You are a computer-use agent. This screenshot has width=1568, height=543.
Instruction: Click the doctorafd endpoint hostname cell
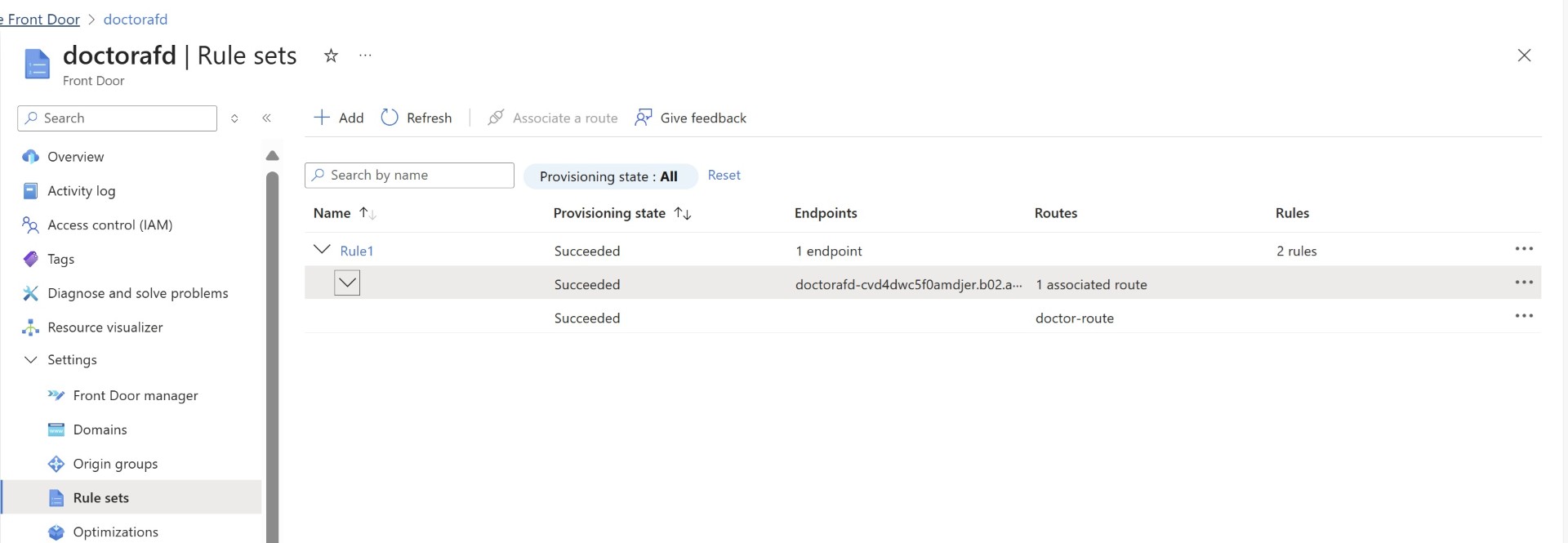click(x=909, y=285)
